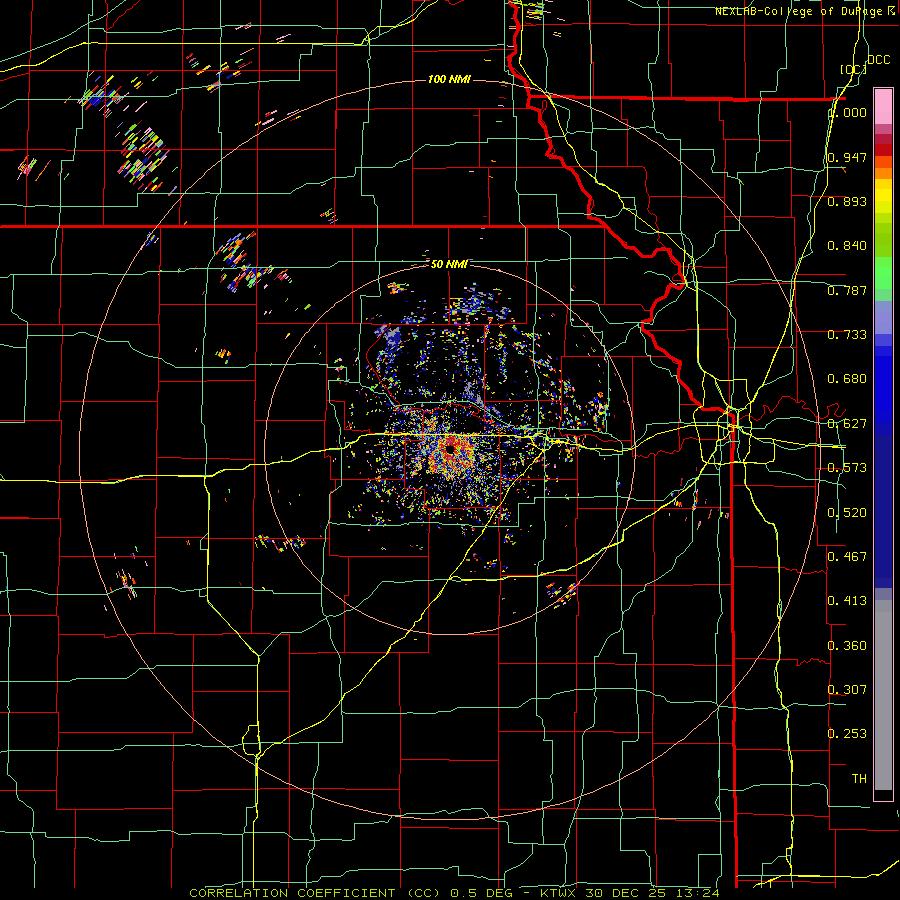900x900 pixels.
Task: Click the radar site center of the echoes
Action: [x=449, y=449]
